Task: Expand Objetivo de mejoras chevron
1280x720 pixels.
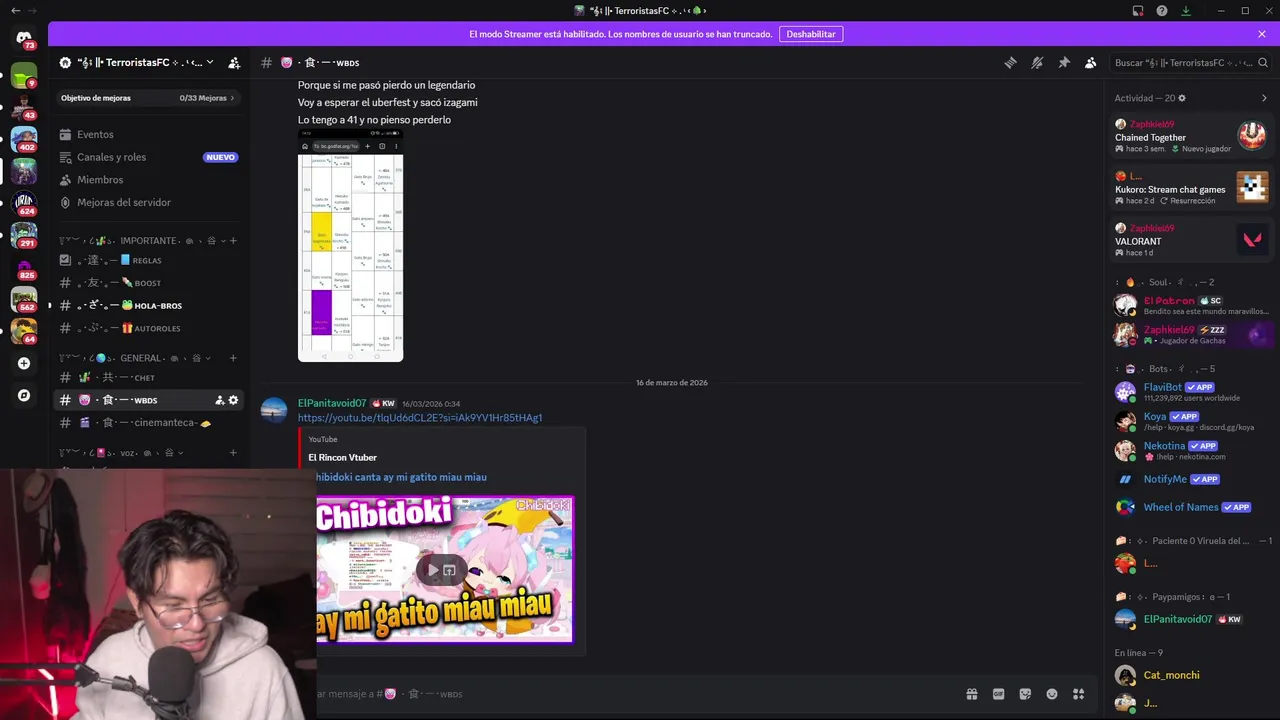Action: pyautogui.click(x=232, y=98)
